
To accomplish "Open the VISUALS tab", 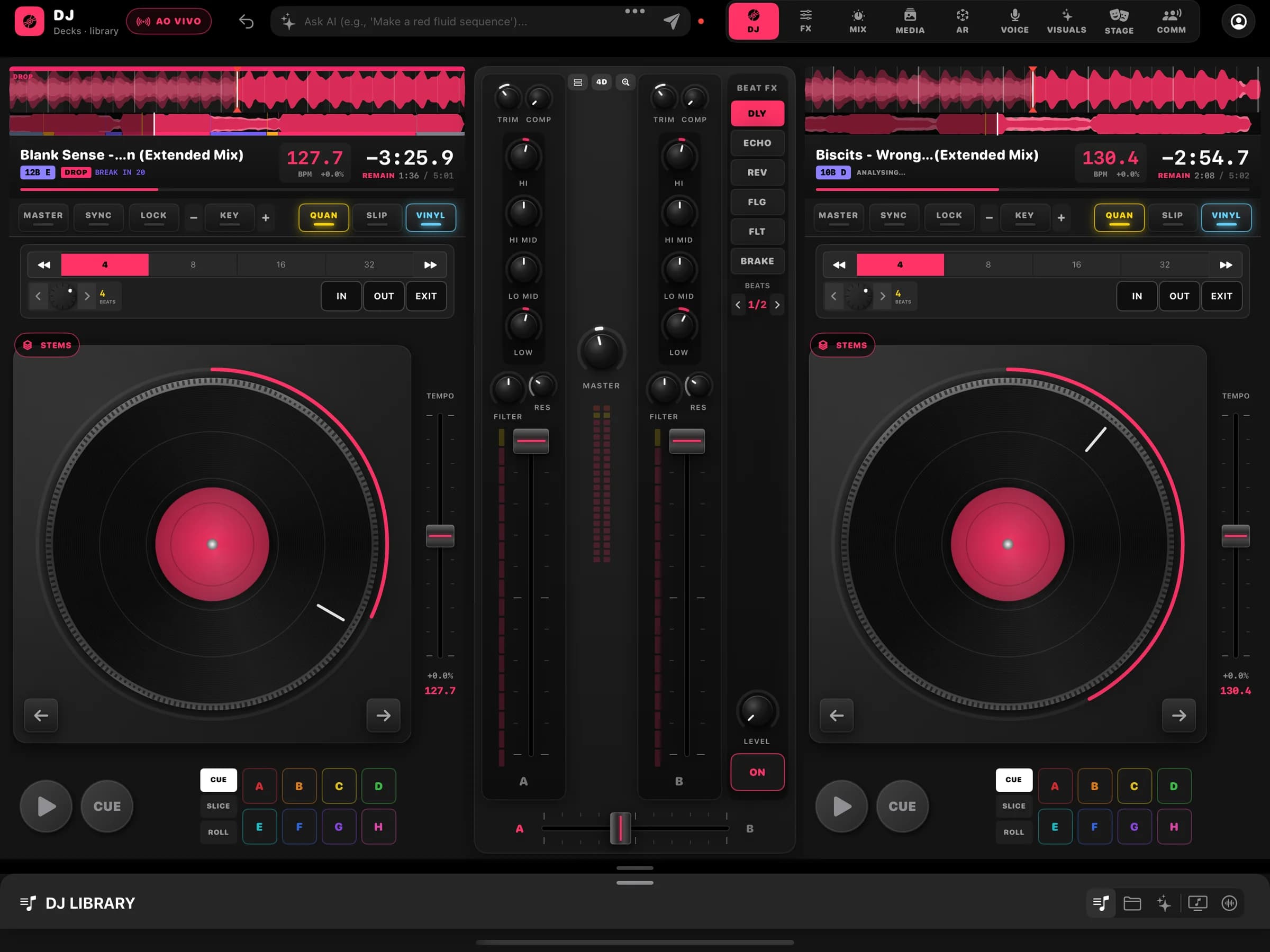I will pyautogui.click(x=1066, y=21).
